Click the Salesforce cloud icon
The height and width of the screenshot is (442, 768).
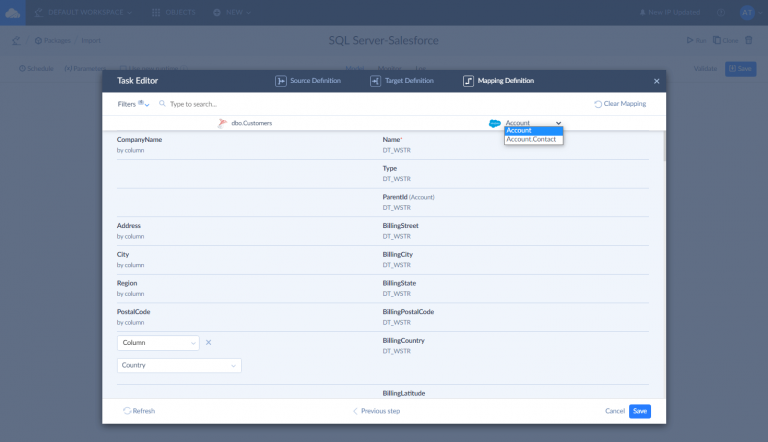point(494,123)
